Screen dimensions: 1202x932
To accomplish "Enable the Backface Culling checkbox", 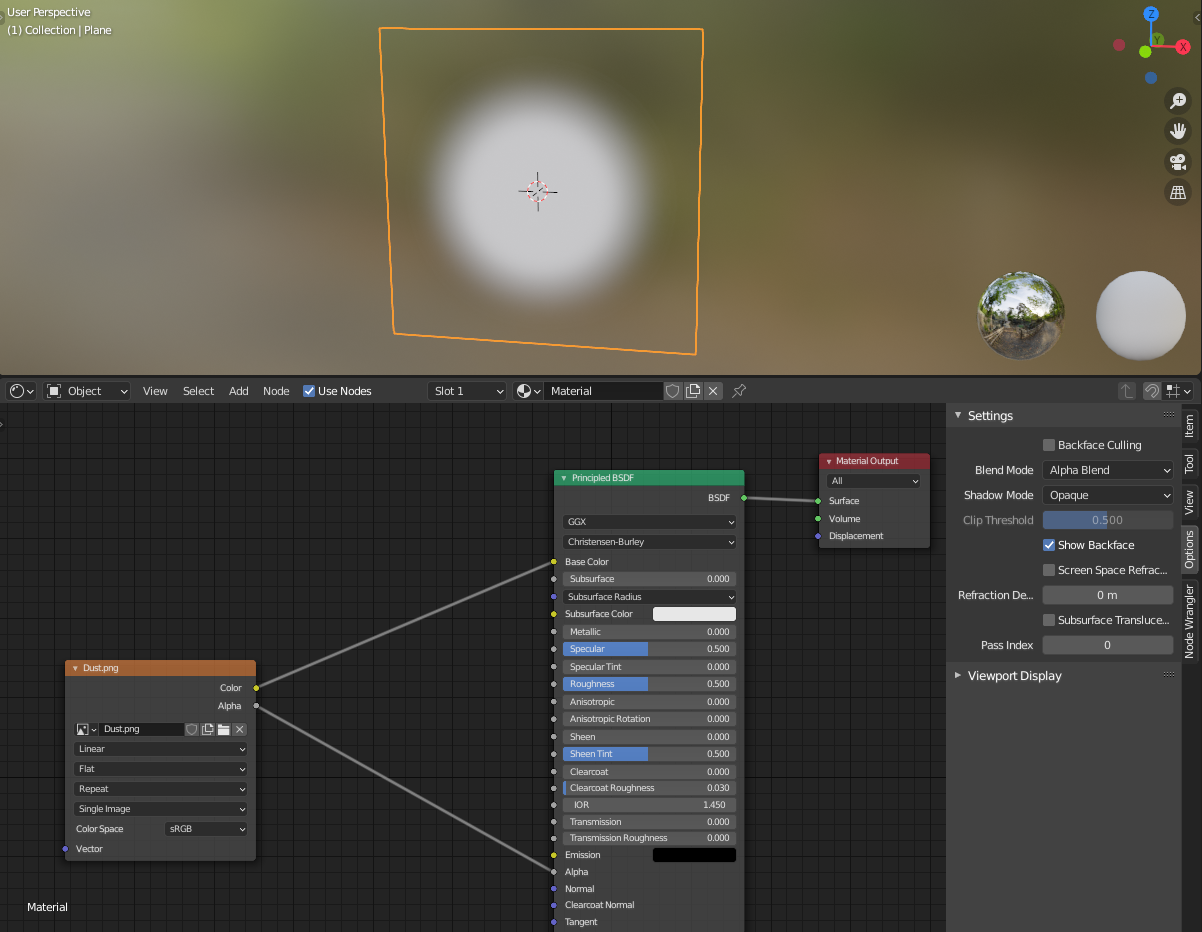I will coord(1050,444).
